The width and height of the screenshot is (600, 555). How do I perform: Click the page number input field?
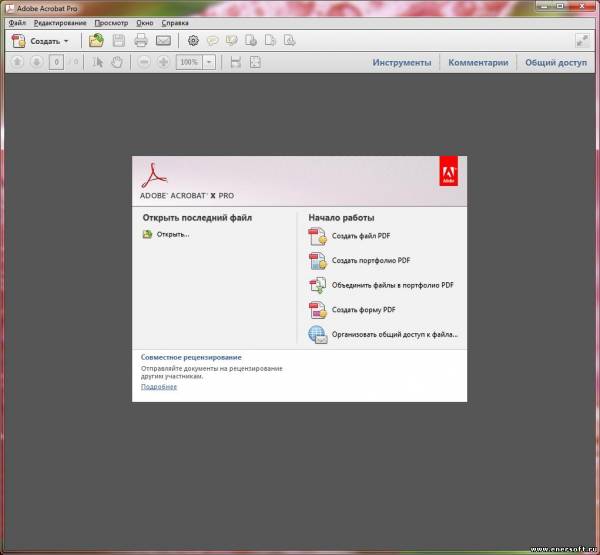tap(56, 62)
